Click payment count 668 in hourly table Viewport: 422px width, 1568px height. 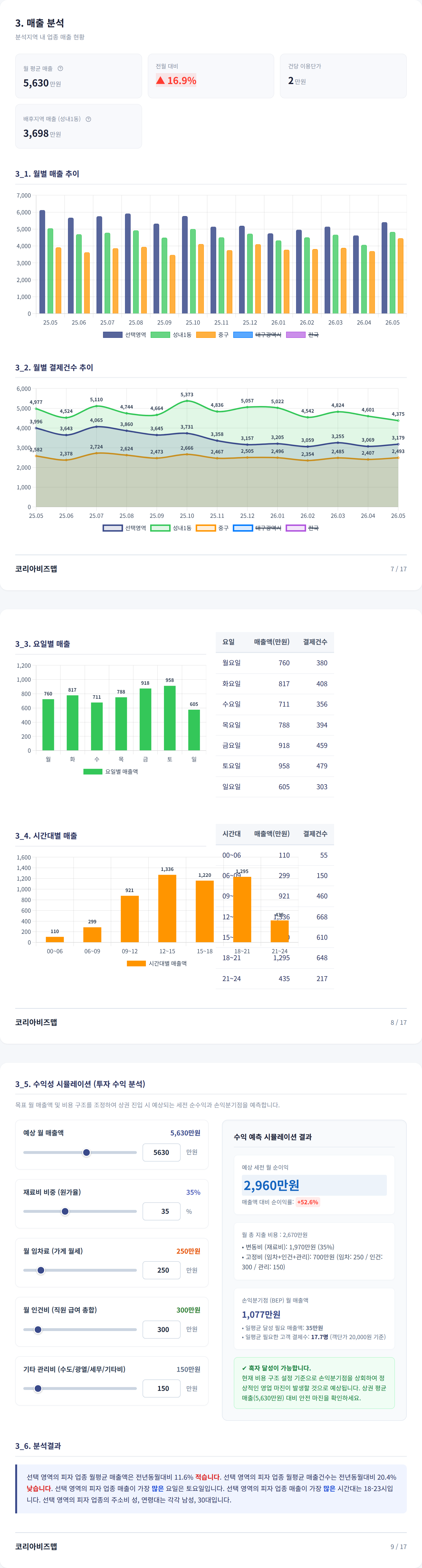pos(321,917)
